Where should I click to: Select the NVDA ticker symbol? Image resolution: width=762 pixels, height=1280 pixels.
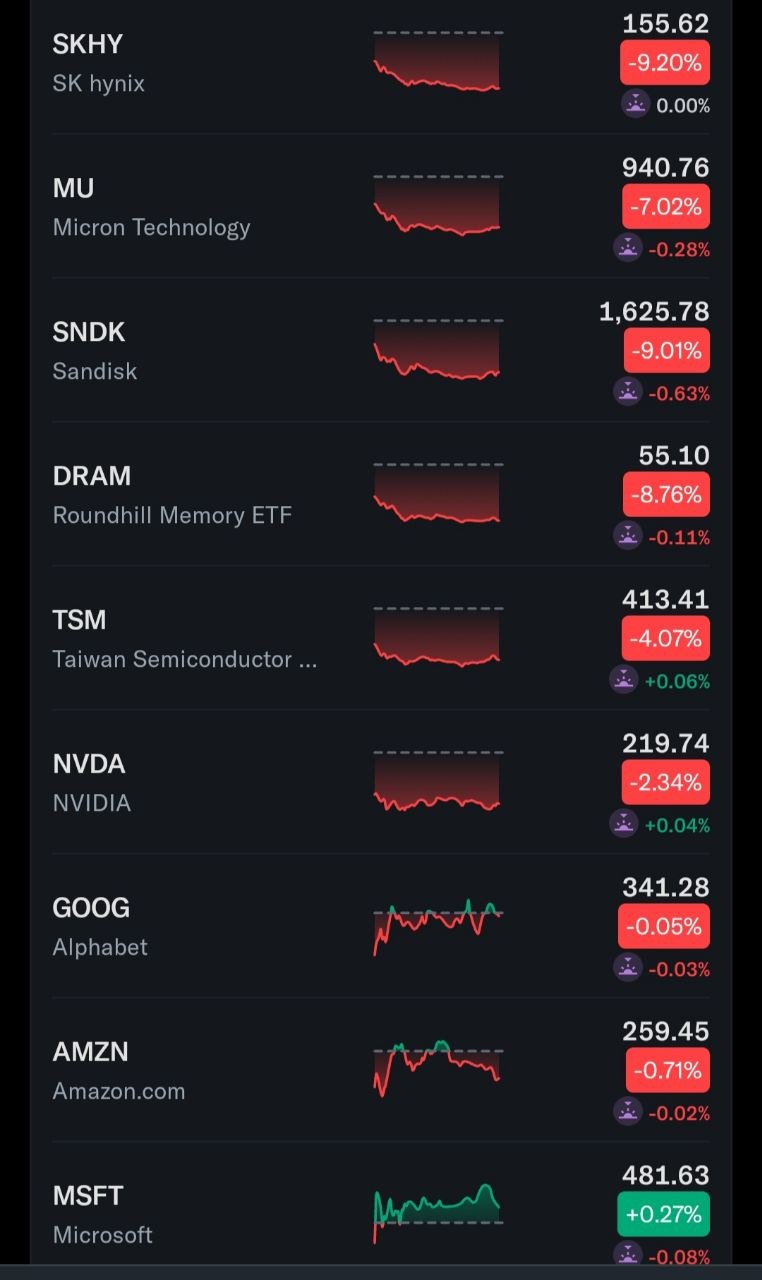pyautogui.click(x=89, y=764)
